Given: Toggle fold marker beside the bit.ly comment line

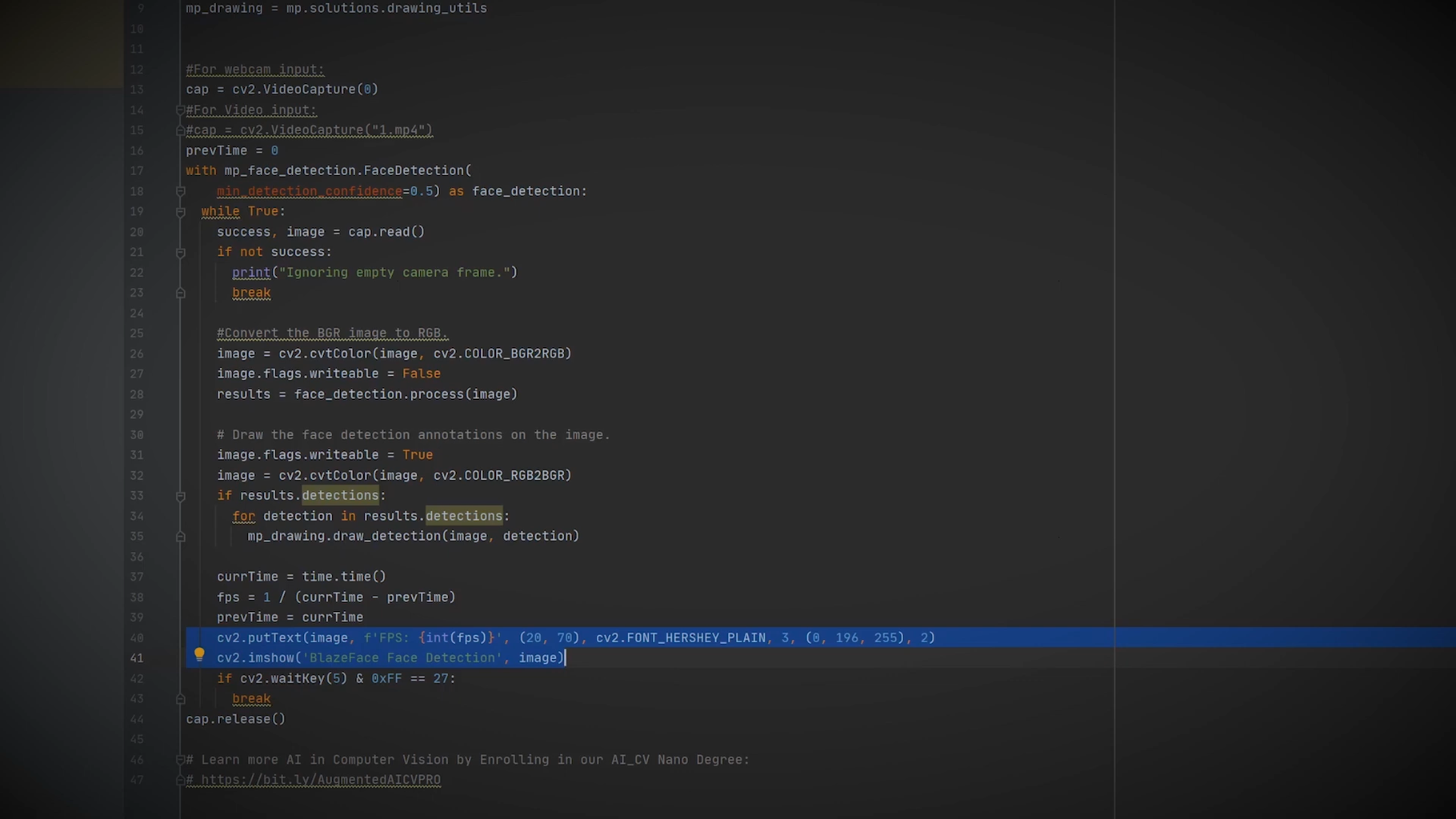Looking at the screenshot, I should pos(181,780).
